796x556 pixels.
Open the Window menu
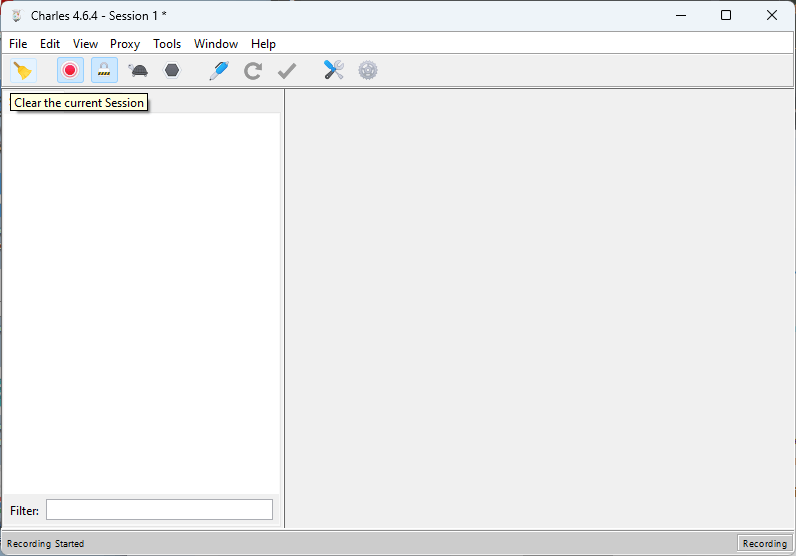coord(216,44)
